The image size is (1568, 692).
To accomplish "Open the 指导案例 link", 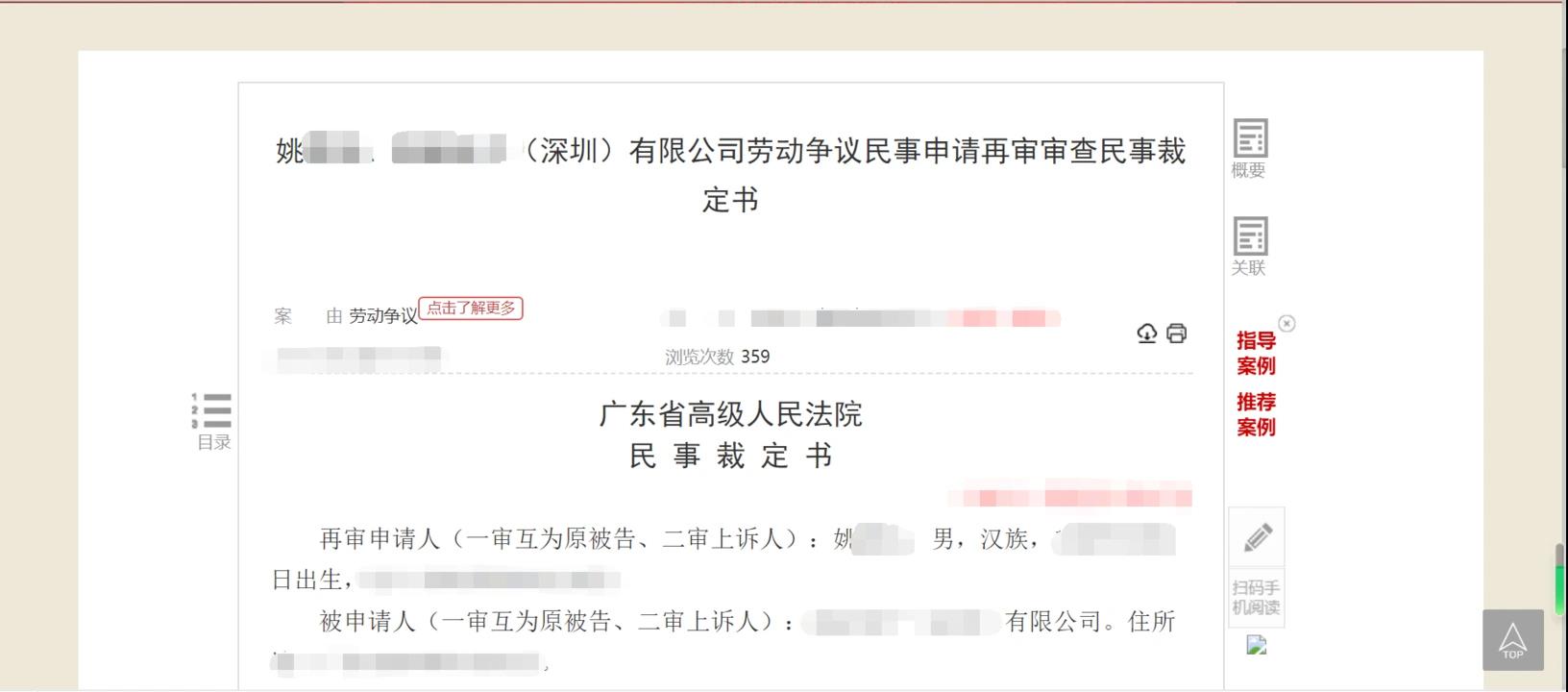I will [1256, 353].
